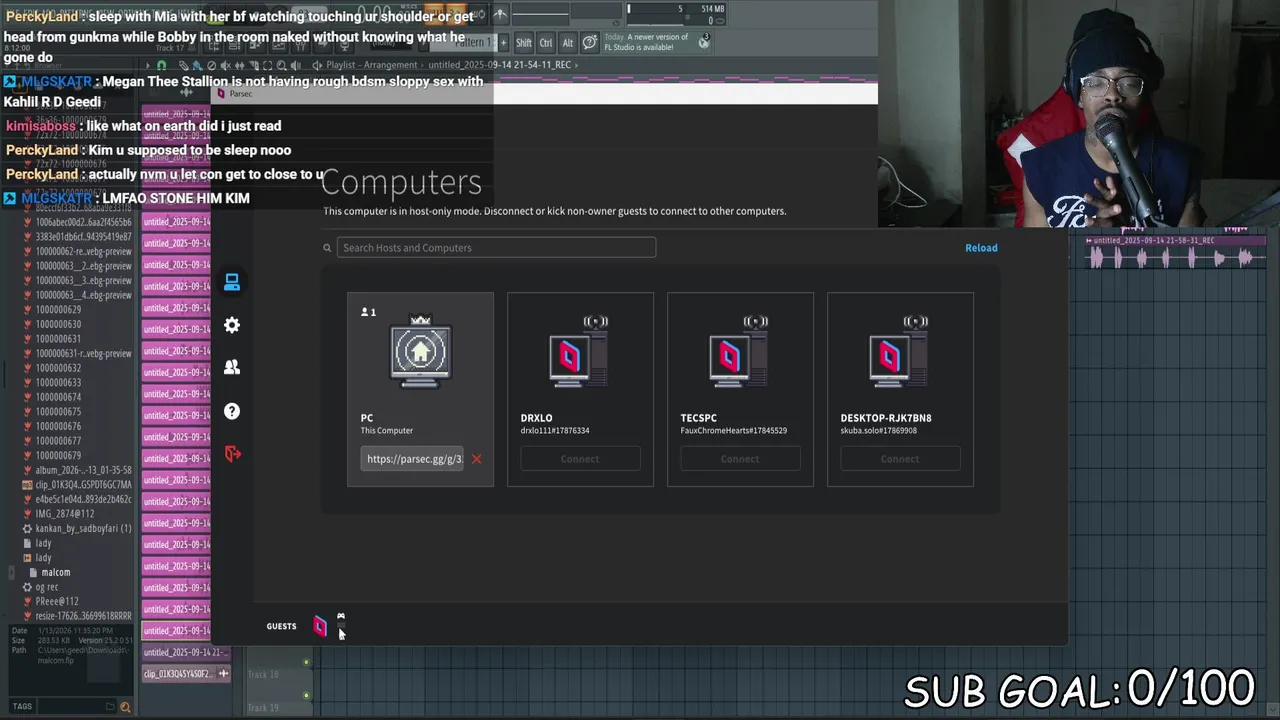Screen dimensions: 1280x720
Task: Click the Parsec share link field
Action: click(x=414, y=459)
